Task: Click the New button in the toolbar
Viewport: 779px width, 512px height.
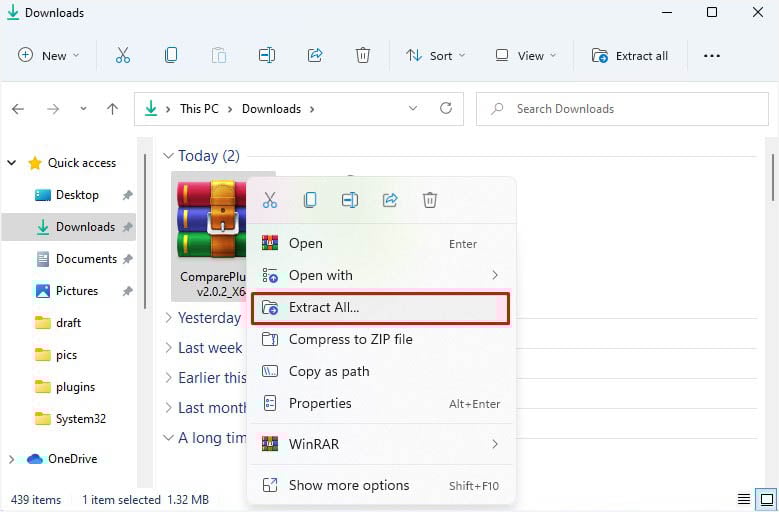Action: pos(48,56)
